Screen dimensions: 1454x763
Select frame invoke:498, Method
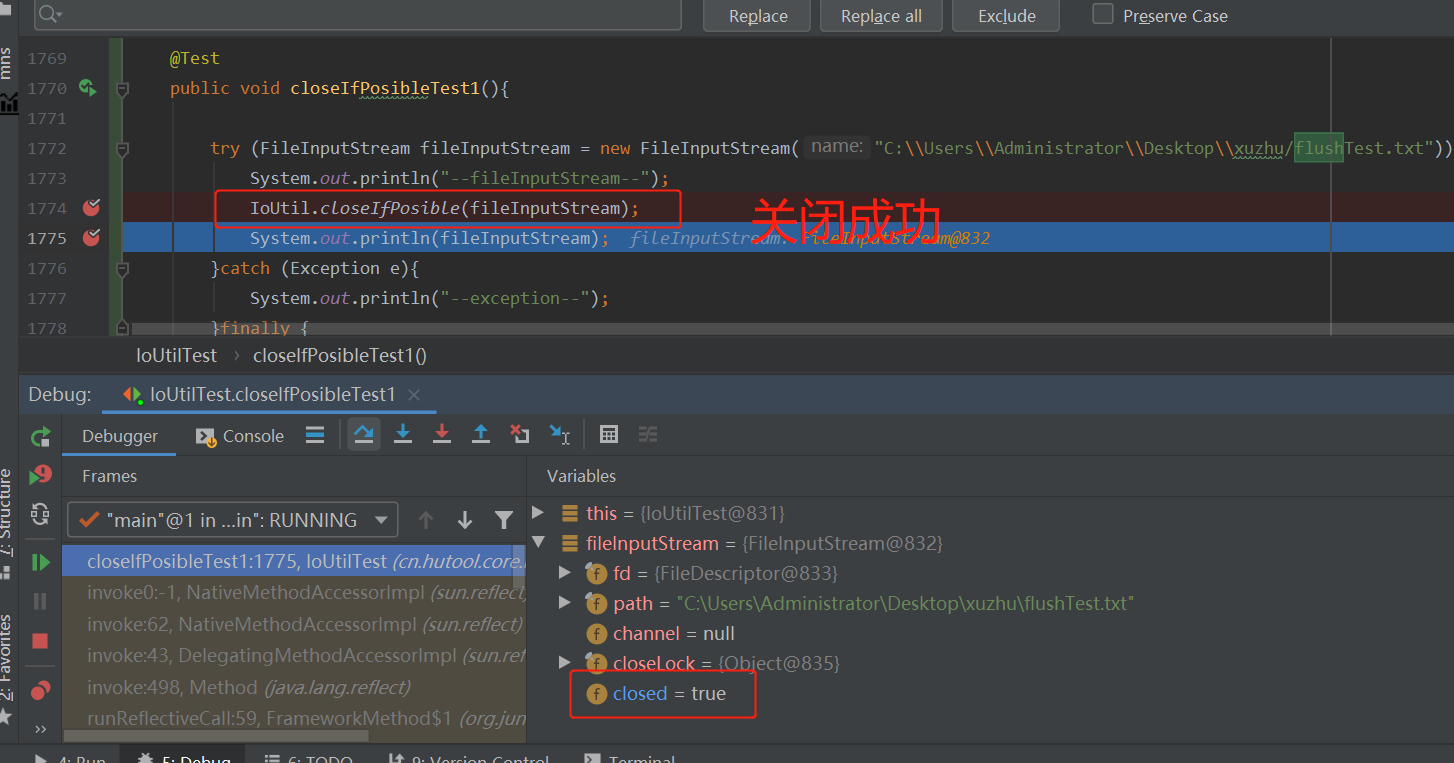click(x=294, y=687)
